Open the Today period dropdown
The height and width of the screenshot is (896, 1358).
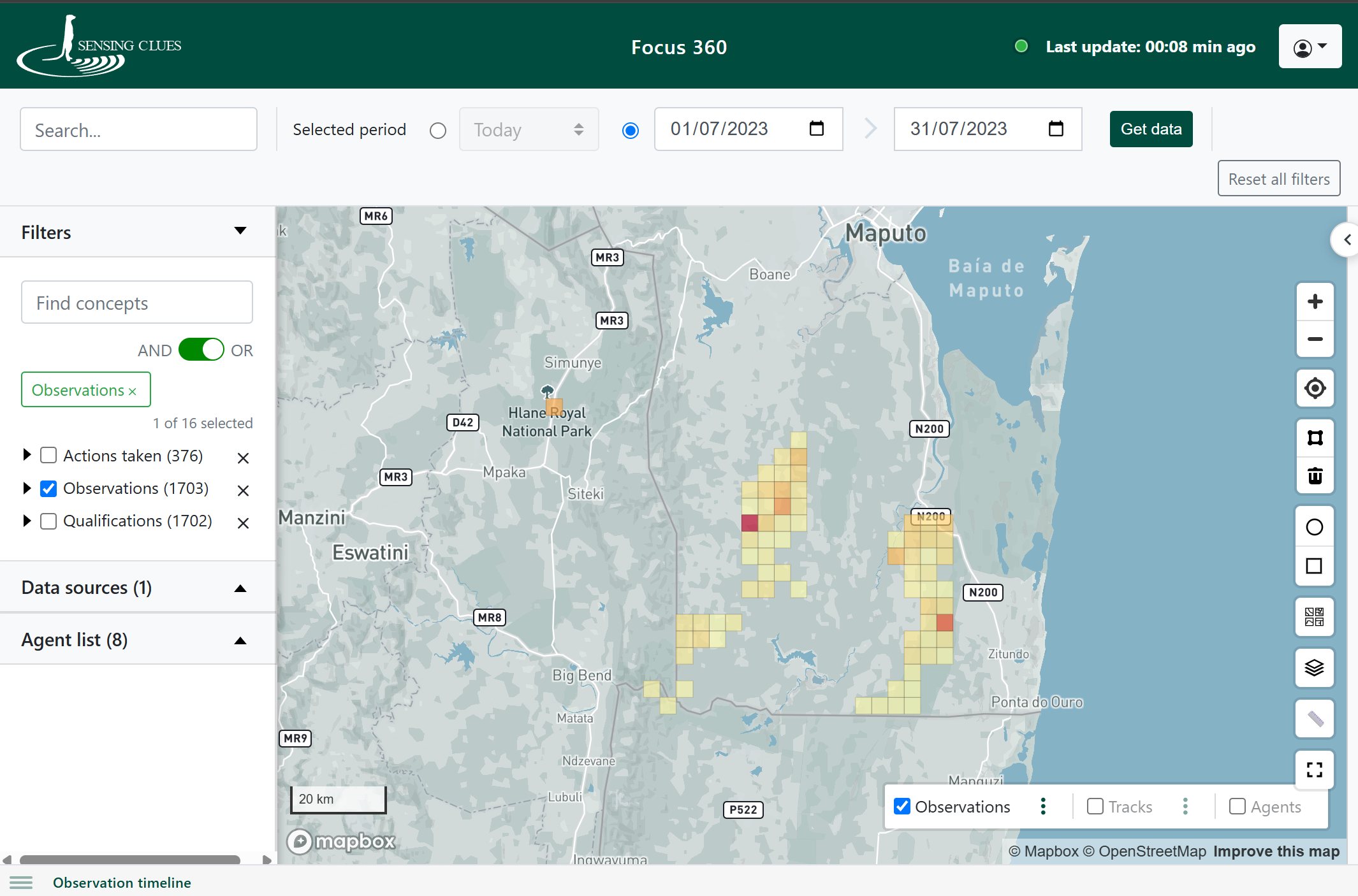[x=529, y=129]
